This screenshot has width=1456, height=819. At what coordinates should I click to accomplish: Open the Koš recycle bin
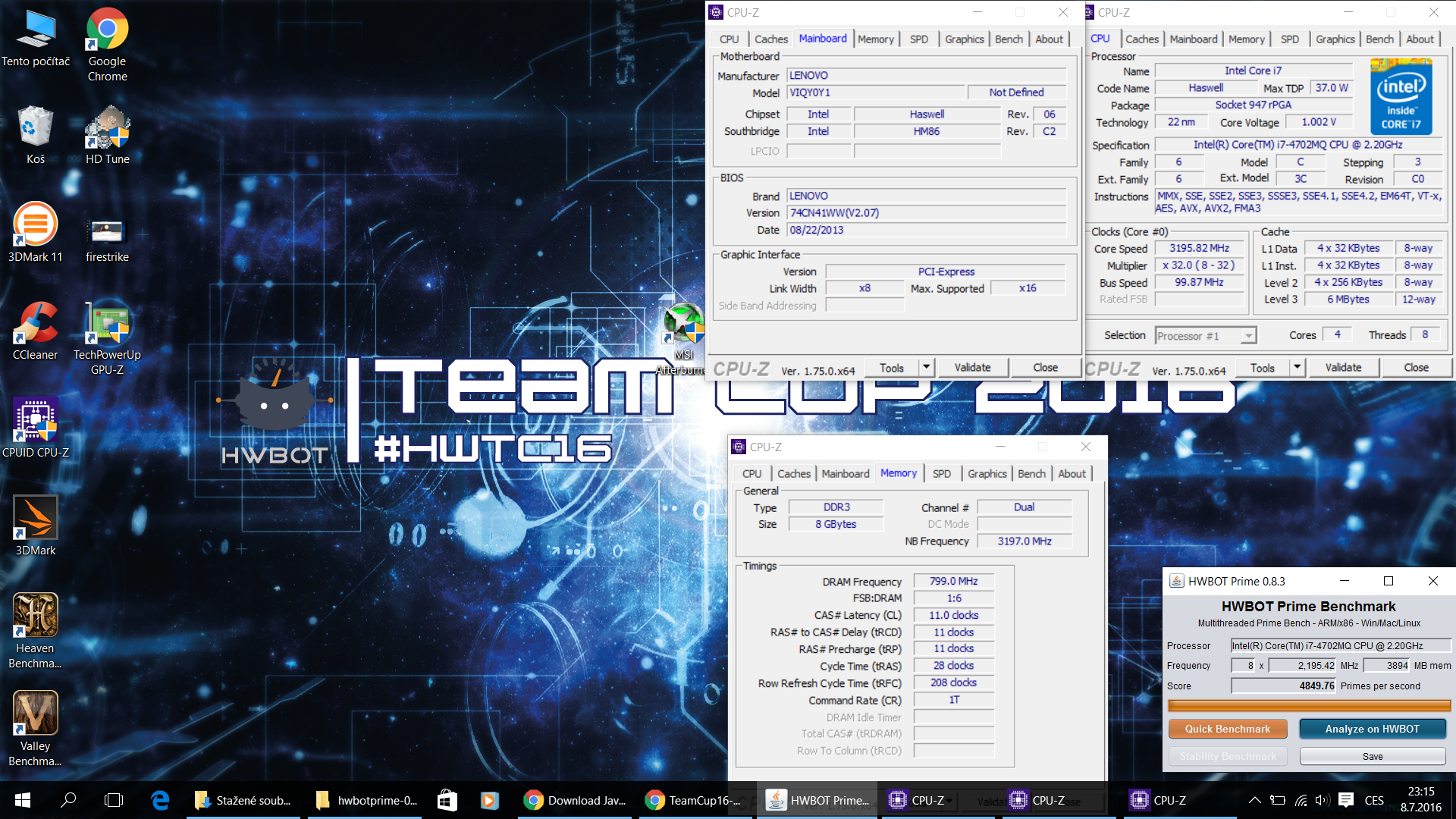pyautogui.click(x=36, y=135)
